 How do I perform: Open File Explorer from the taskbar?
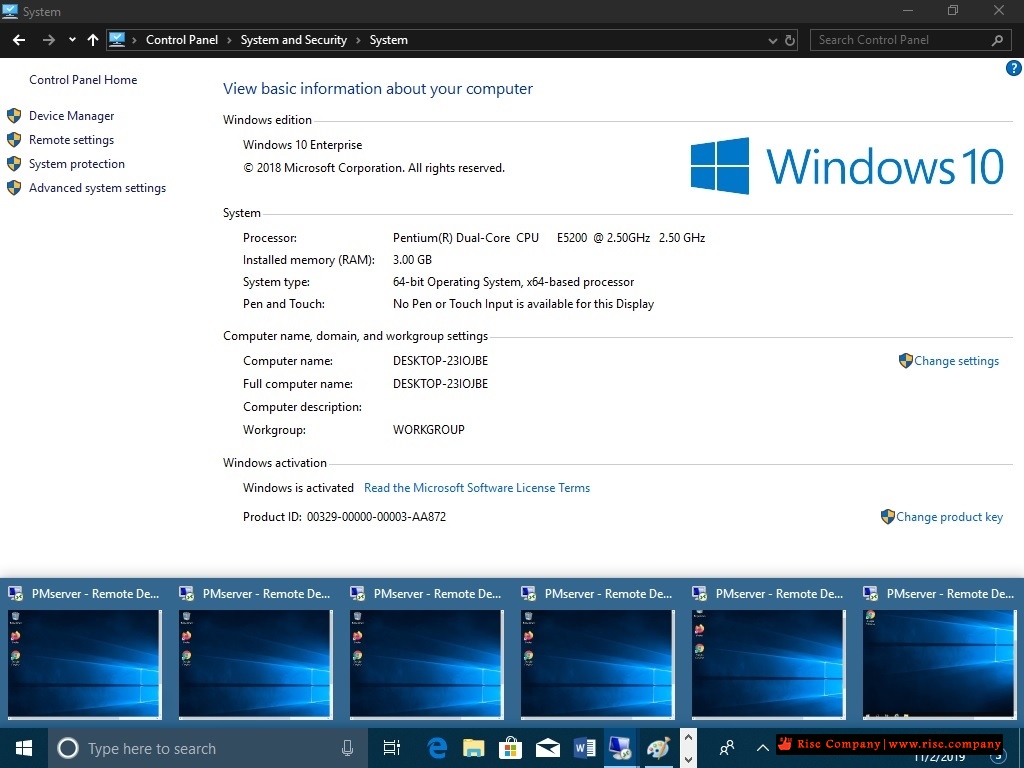pos(473,748)
